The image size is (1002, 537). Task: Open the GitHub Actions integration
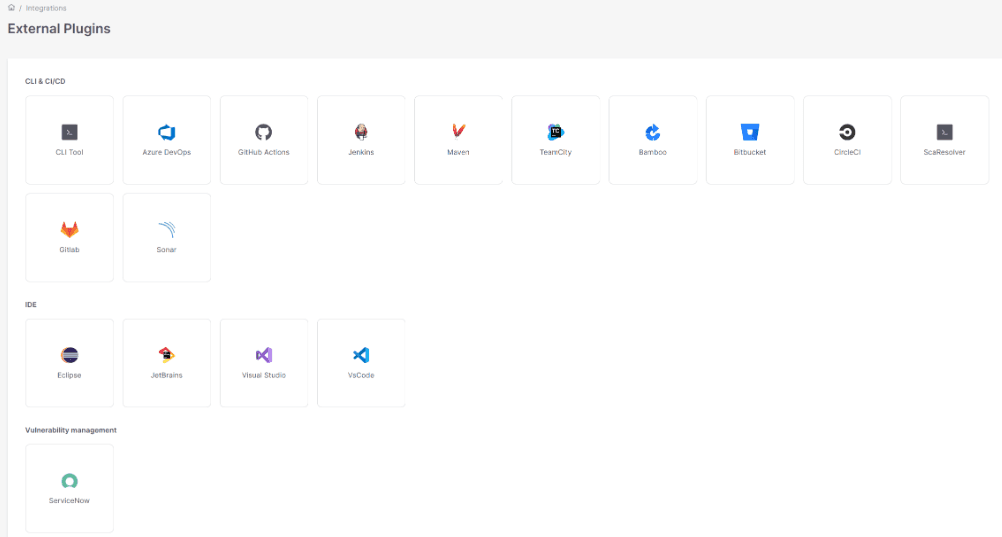264,140
